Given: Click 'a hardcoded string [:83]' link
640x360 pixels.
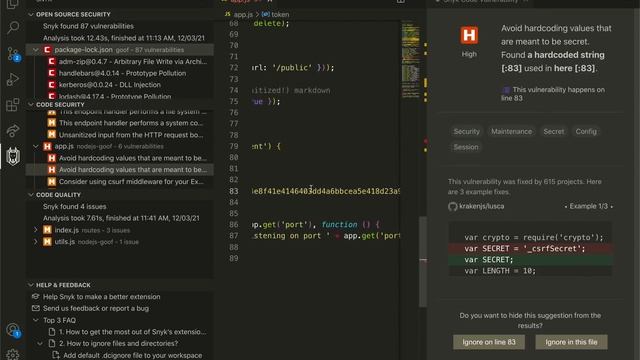Looking at the screenshot, I should coord(553,61).
